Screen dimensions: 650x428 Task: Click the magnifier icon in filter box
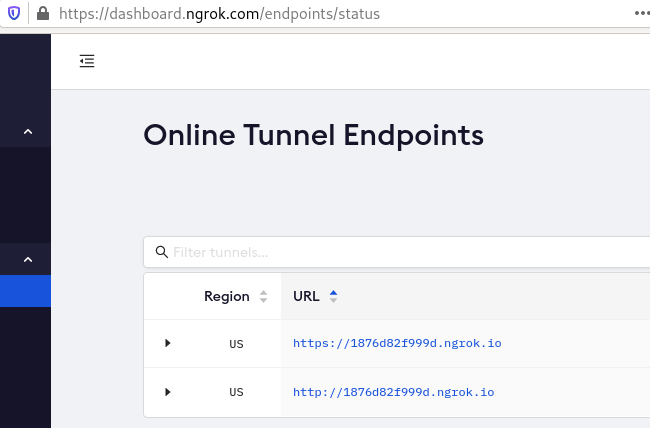[x=162, y=252]
